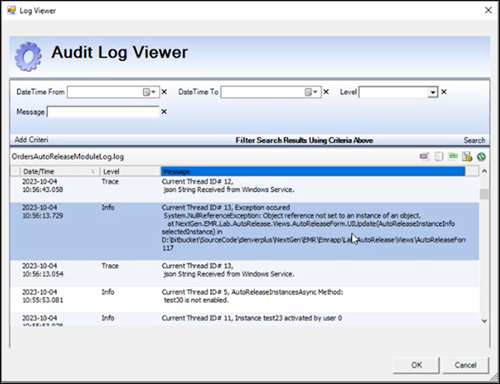
Task: Click the Search link
Action: [474, 140]
